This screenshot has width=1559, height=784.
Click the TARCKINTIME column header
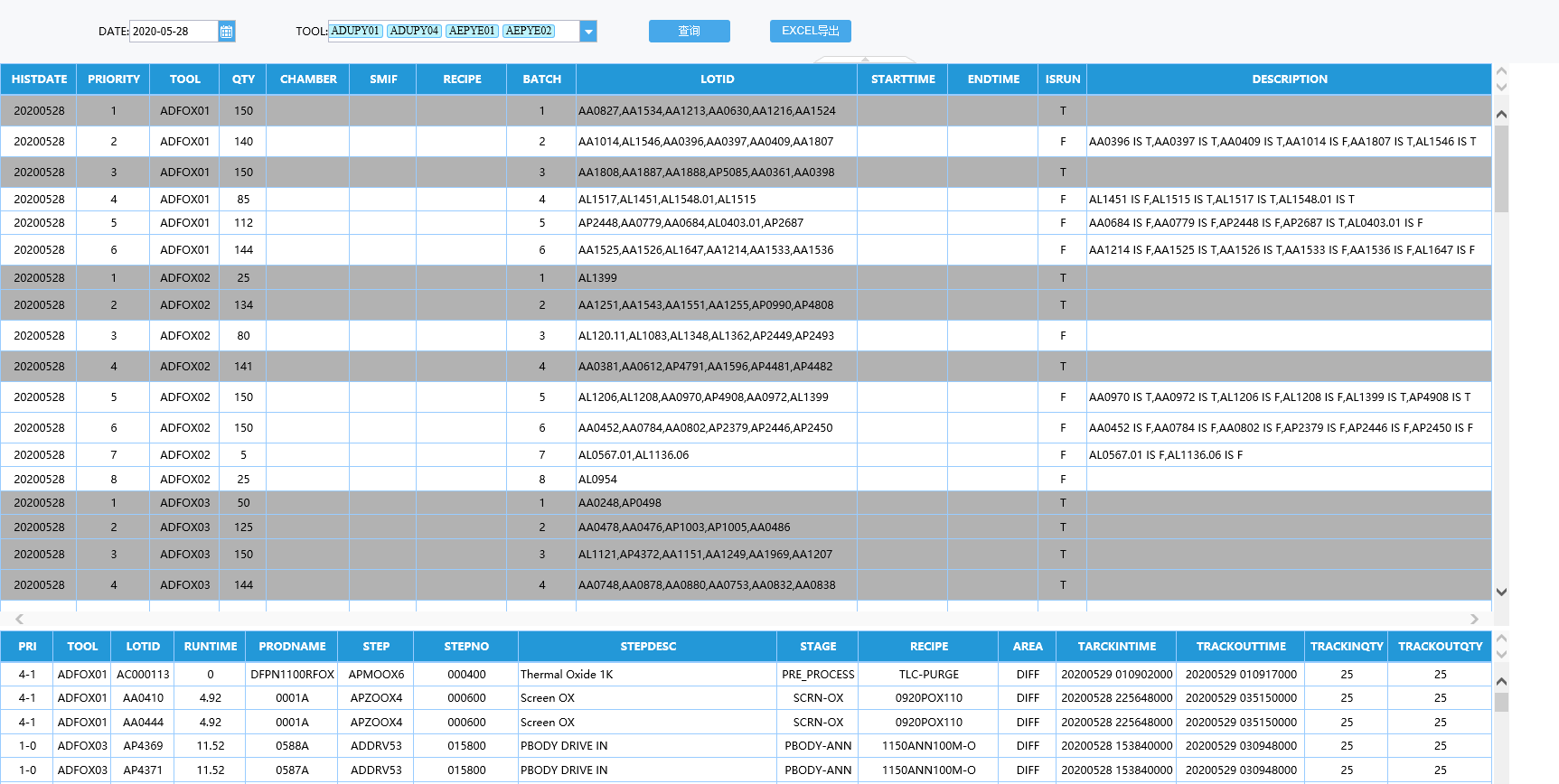(x=1117, y=647)
